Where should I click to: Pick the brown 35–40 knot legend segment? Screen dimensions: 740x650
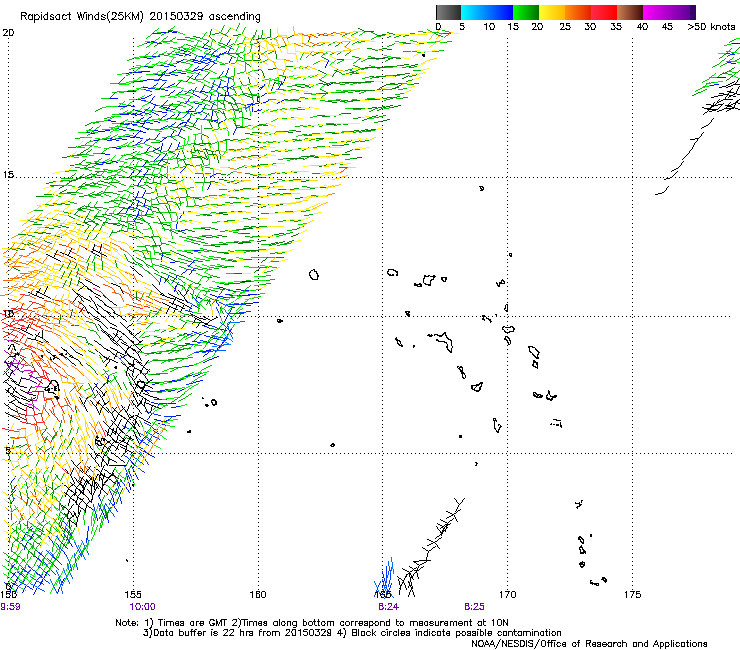[630, 12]
